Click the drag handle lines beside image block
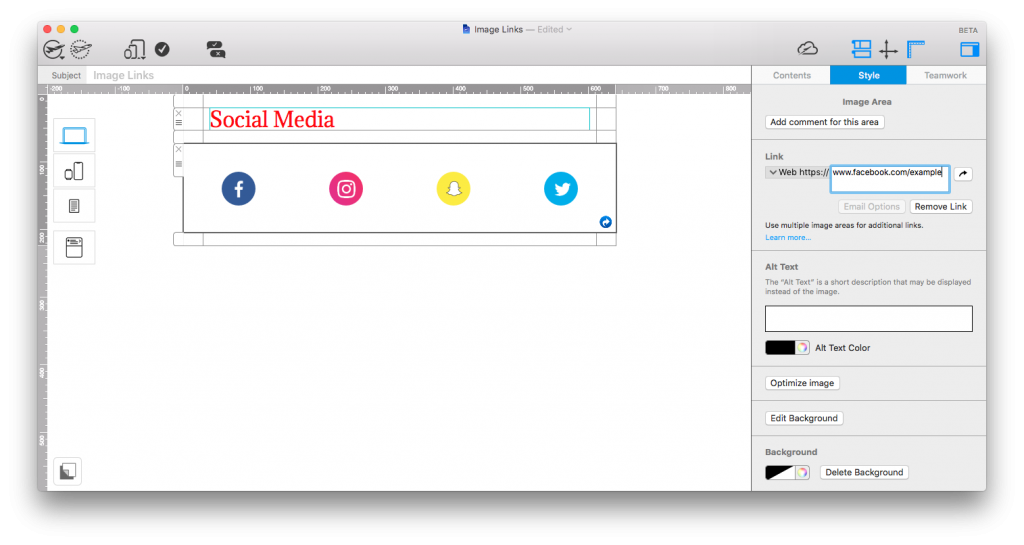The height and width of the screenshot is (545, 1024). point(178,164)
